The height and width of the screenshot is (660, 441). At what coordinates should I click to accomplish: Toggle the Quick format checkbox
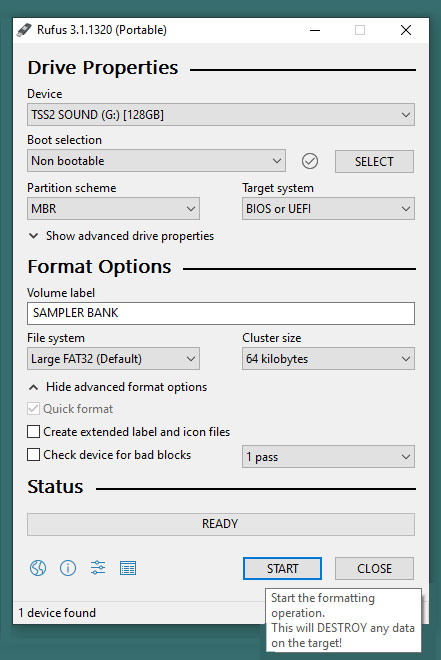click(x=33, y=409)
